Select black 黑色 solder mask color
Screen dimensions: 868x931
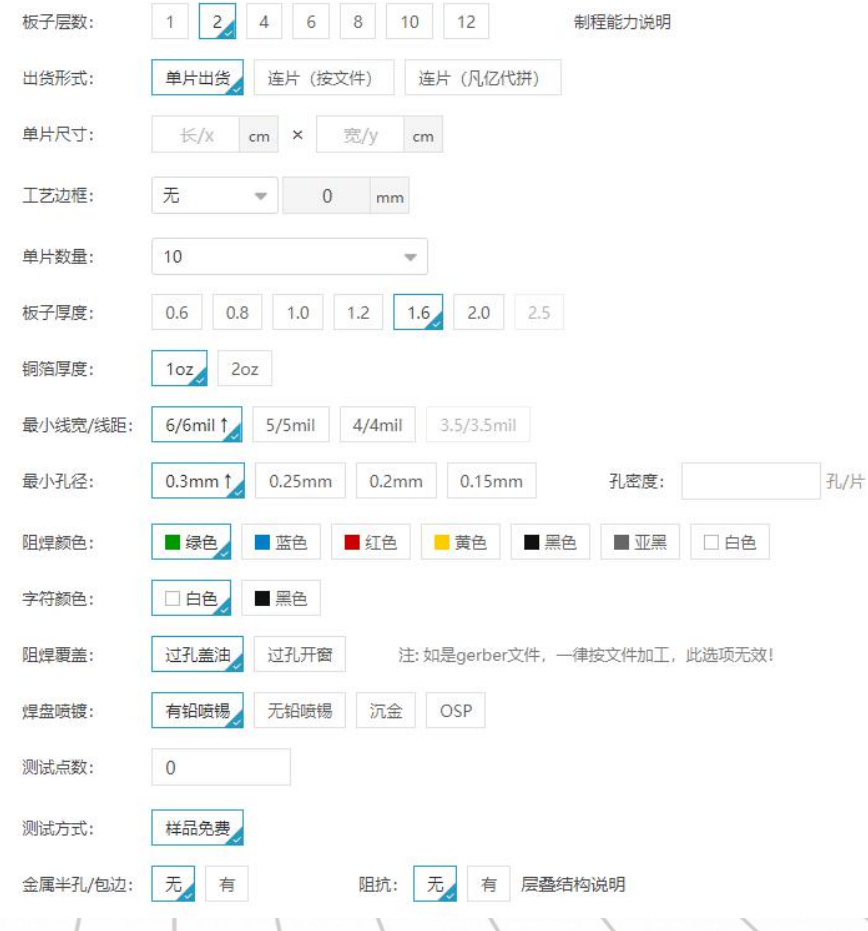[x=550, y=542]
